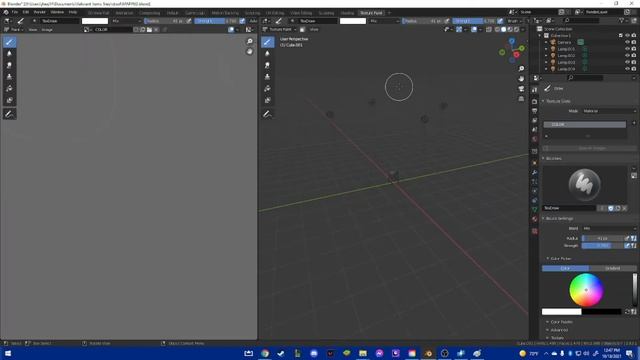Click Radius slider in Brush Settings
This screenshot has height=360, width=640.
click(x=602, y=238)
